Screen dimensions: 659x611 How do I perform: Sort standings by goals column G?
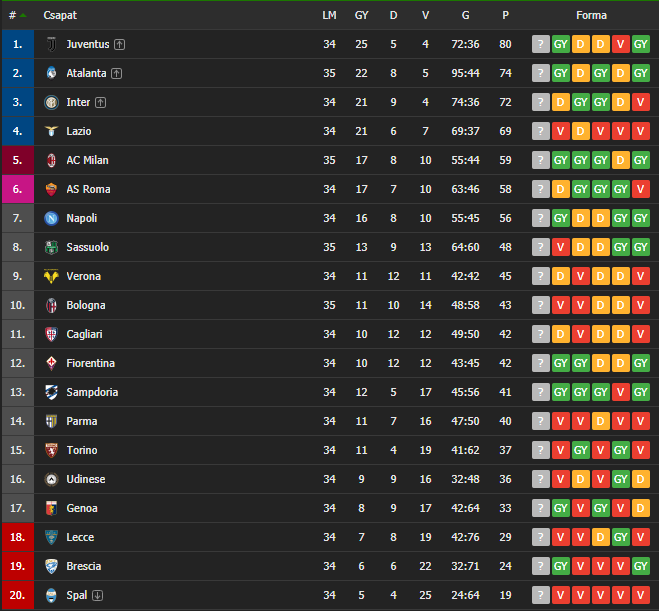[x=465, y=16]
